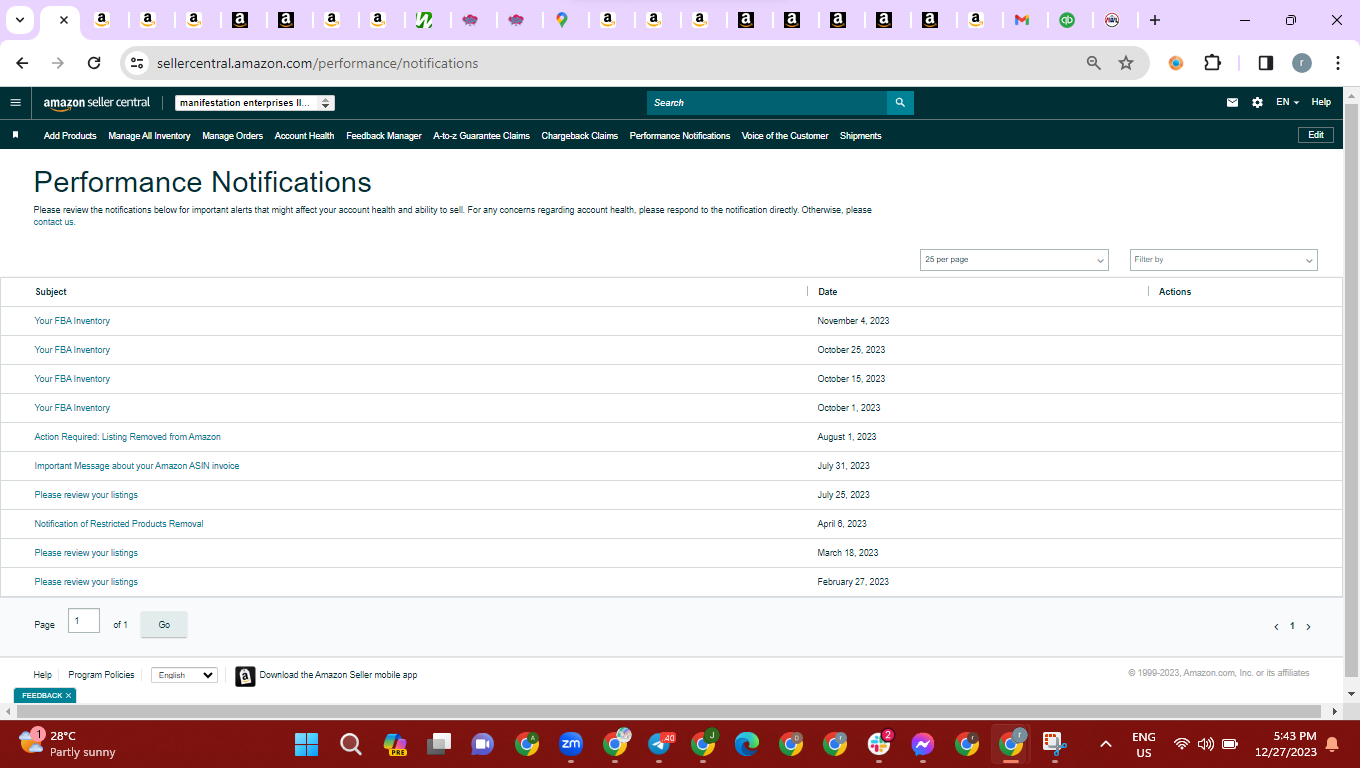Open the EN language dropdown
The height and width of the screenshot is (768, 1360).
[x=1287, y=102]
